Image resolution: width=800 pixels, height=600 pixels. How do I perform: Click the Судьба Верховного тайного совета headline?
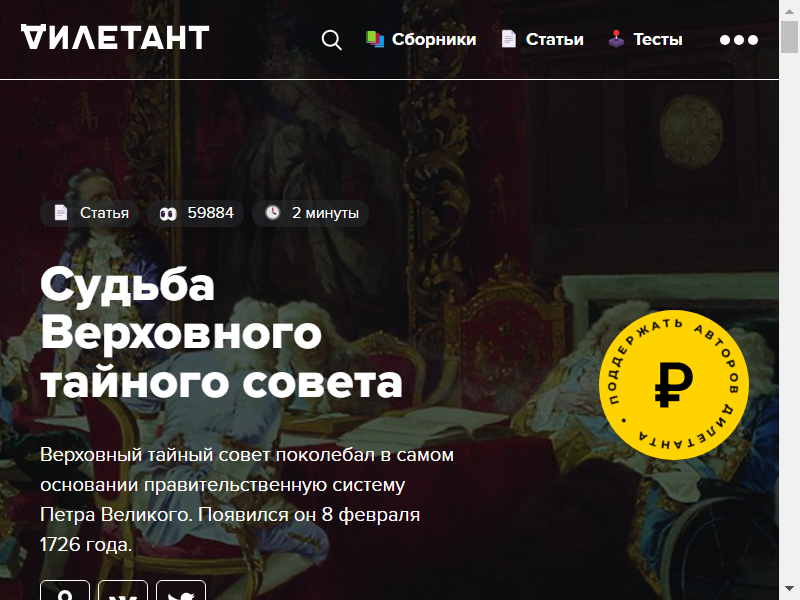[221, 333]
